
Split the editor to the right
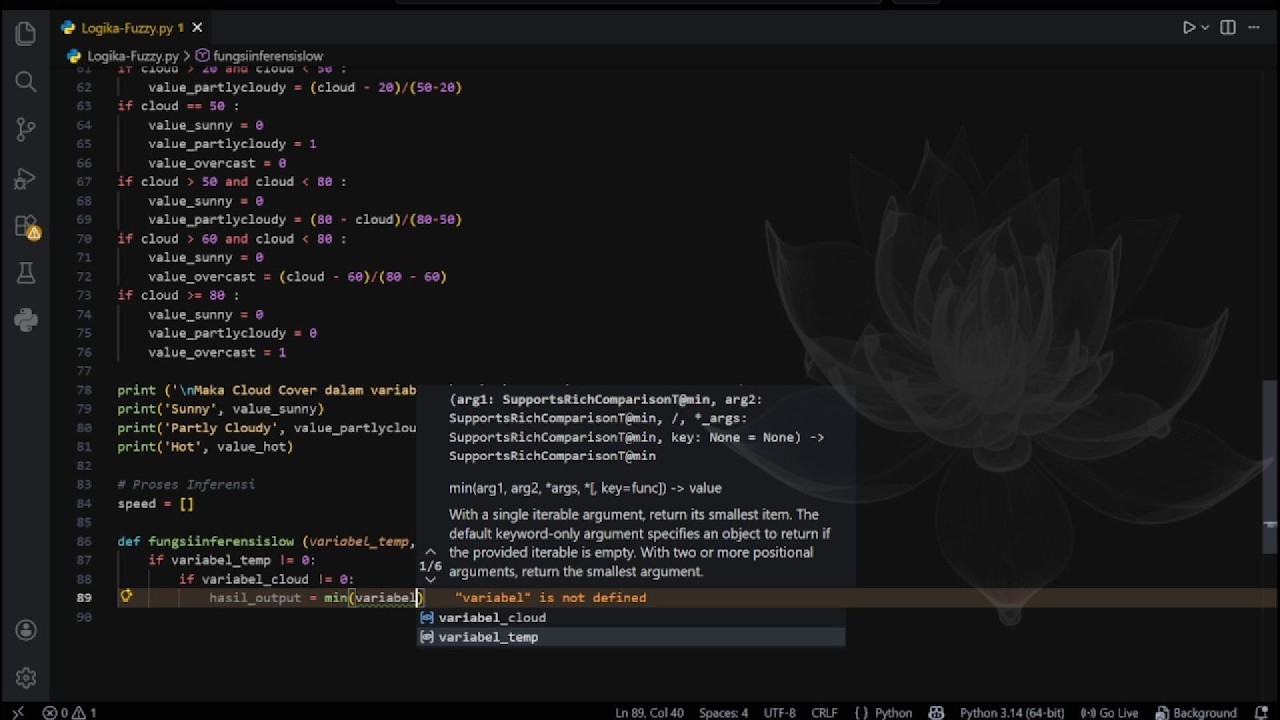tap(1228, 28)
